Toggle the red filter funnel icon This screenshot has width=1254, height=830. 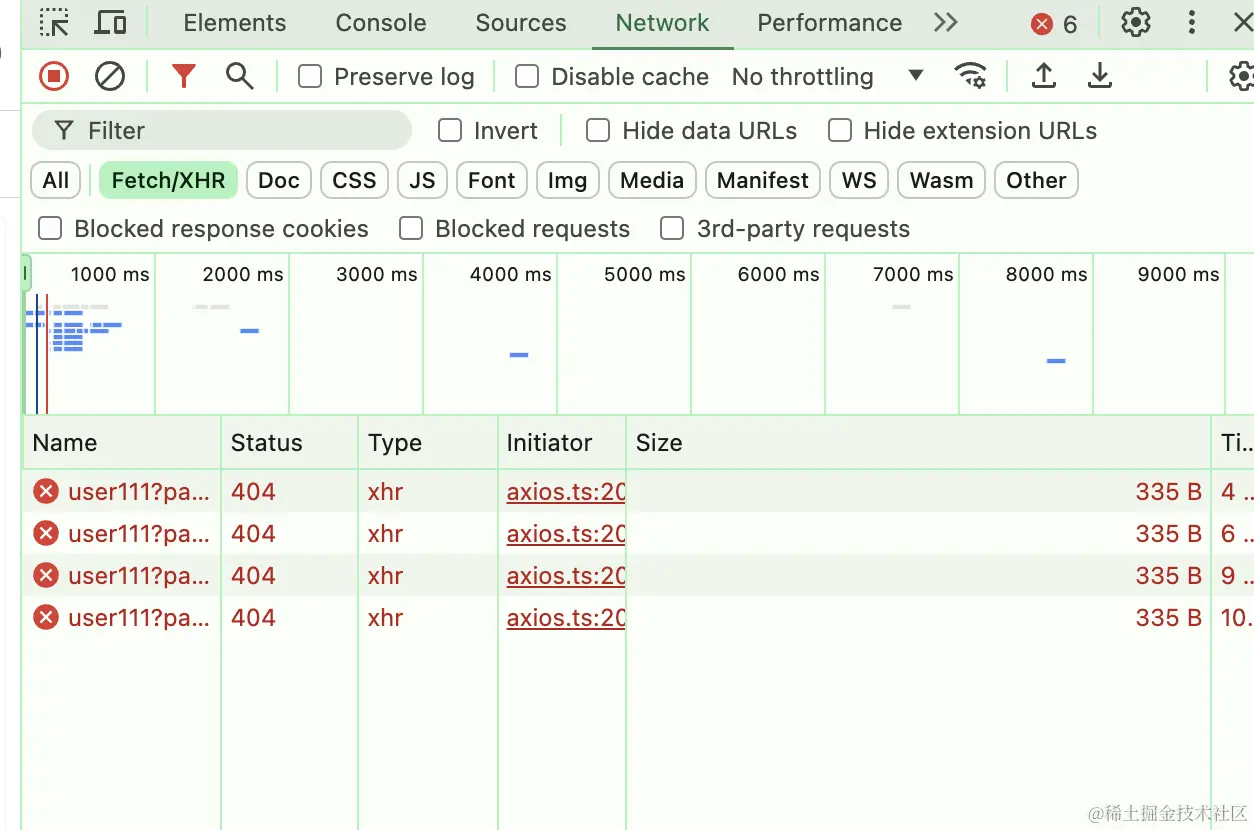pos(183,76)
